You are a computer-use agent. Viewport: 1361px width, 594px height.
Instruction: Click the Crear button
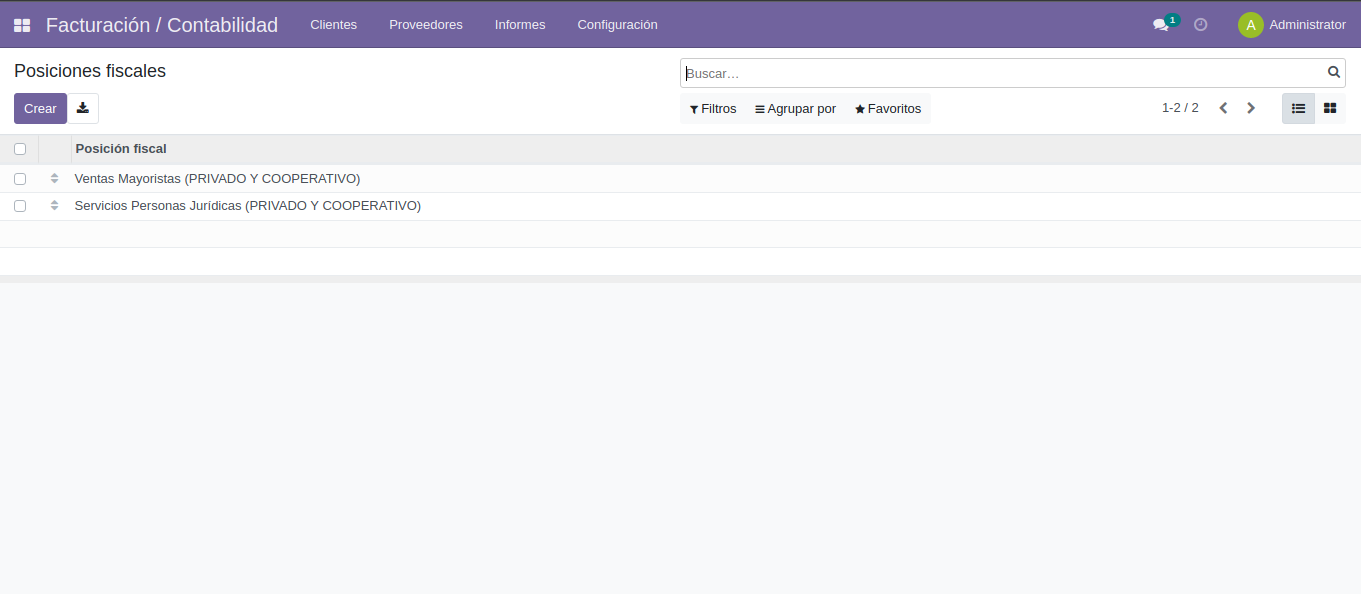[40, 108]
